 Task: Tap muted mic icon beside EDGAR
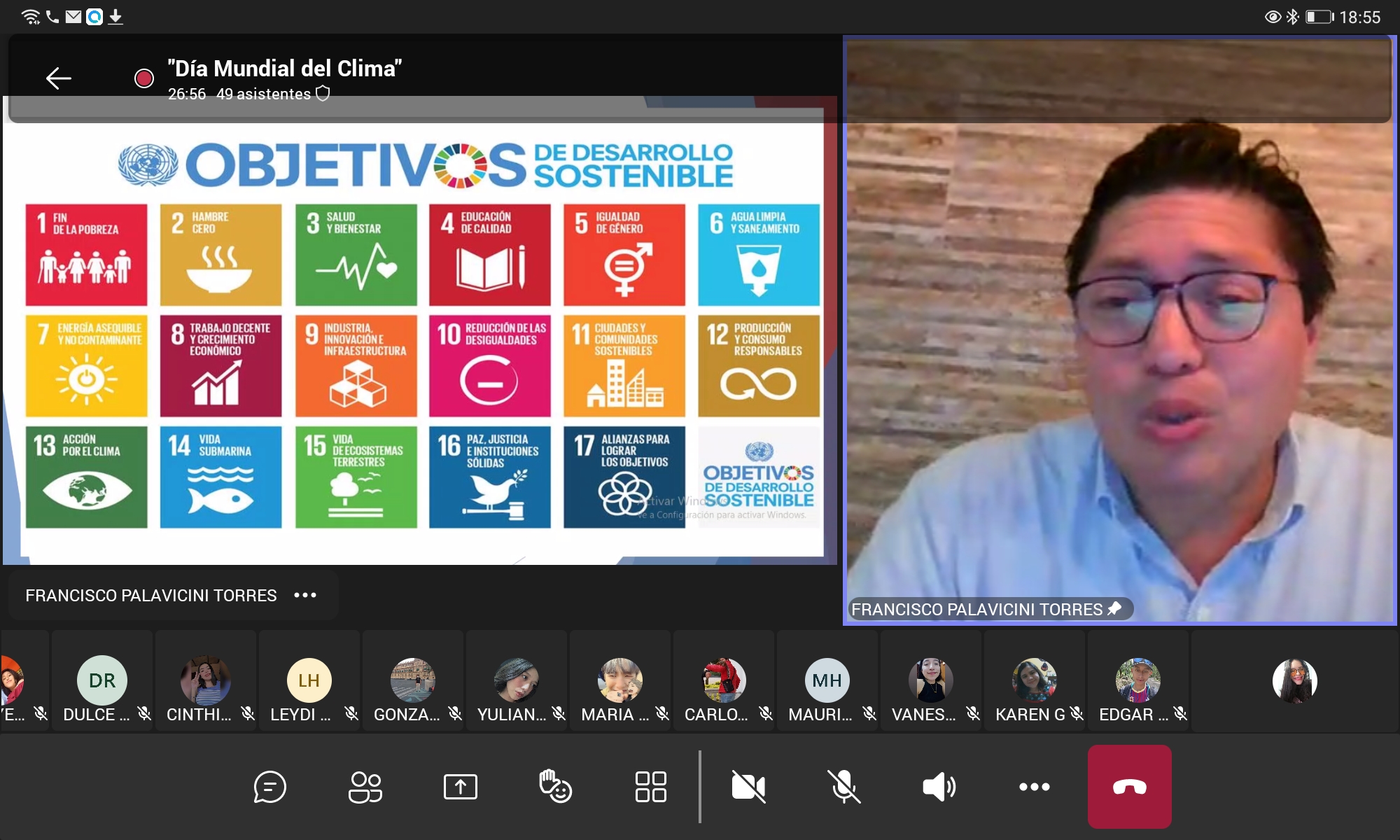pos(1180,713)
